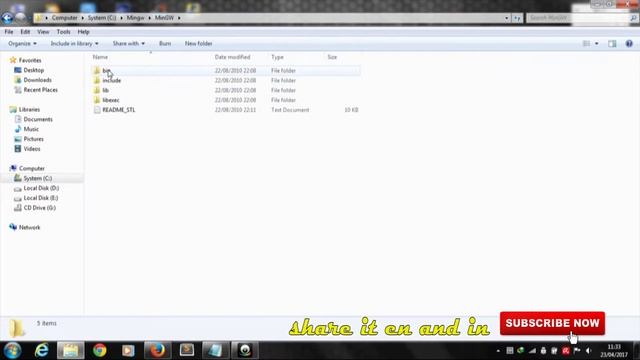Screen dimensions: 640x360
Task: Open Local Disk (D:) in sidebar
Action: [x=41, y=188]
